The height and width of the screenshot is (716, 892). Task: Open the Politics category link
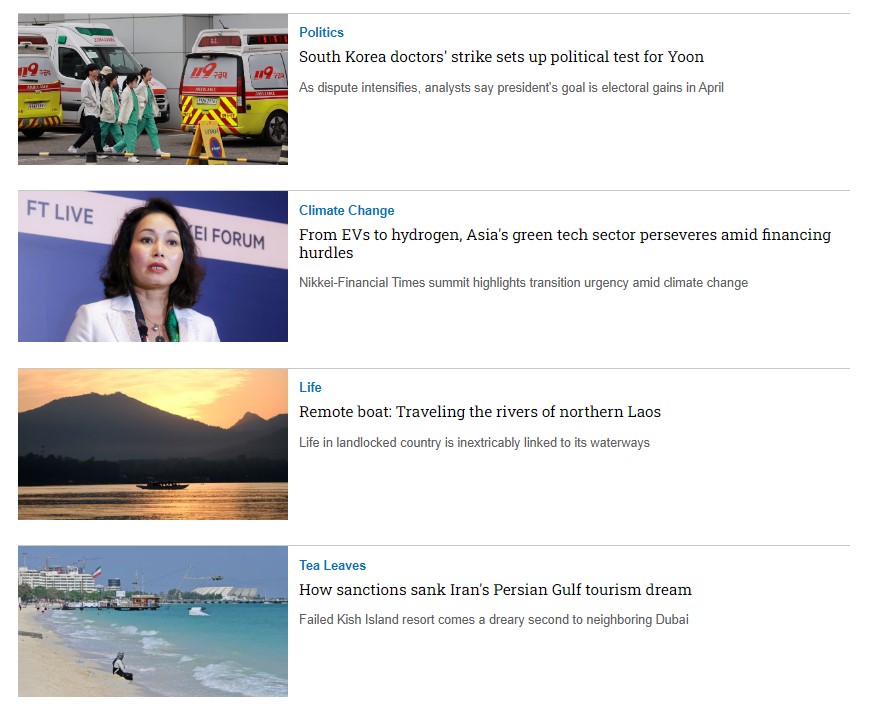click(x=321, y=32)
